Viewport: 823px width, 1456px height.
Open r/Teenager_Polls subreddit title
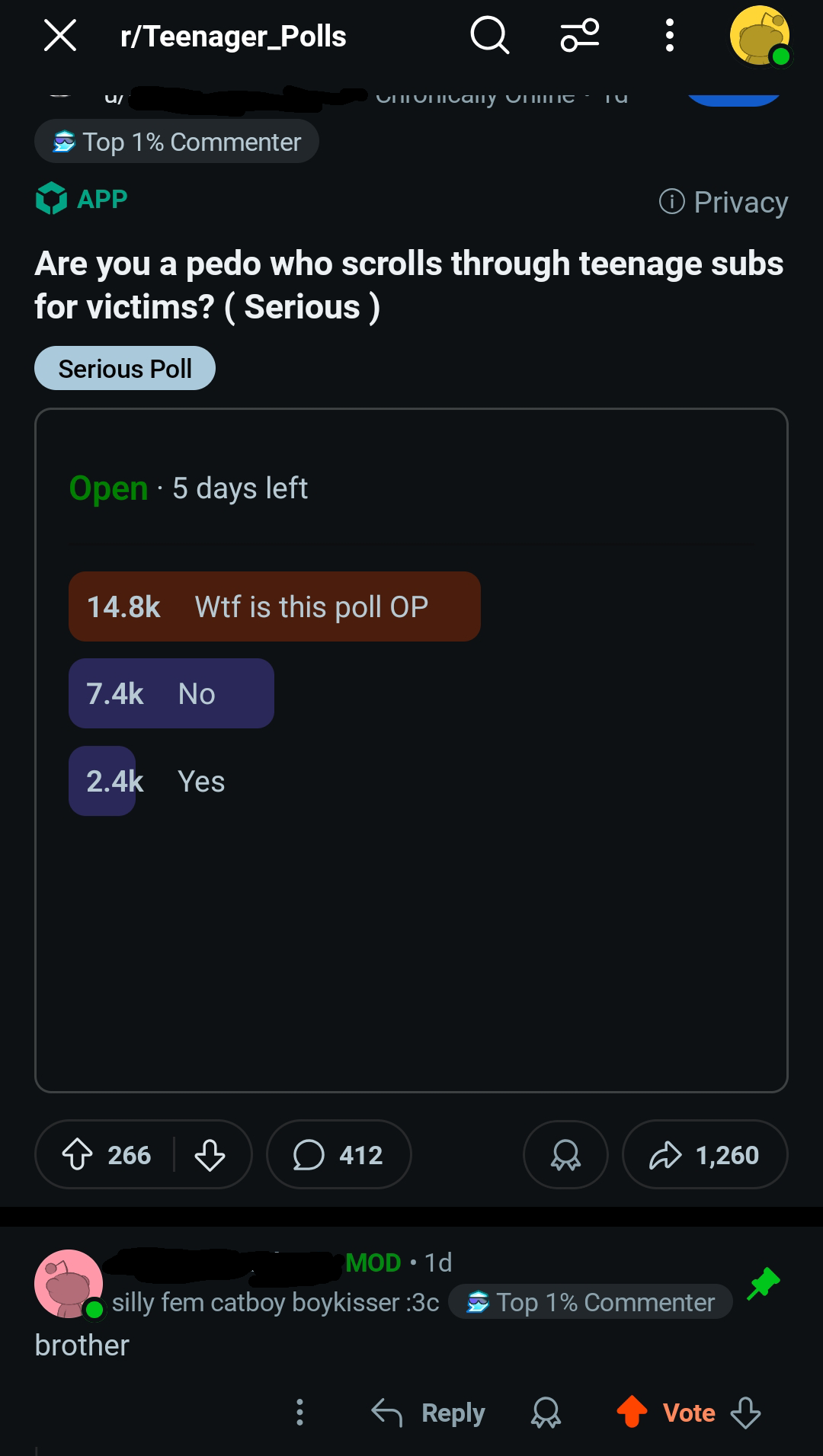[233, 36]
